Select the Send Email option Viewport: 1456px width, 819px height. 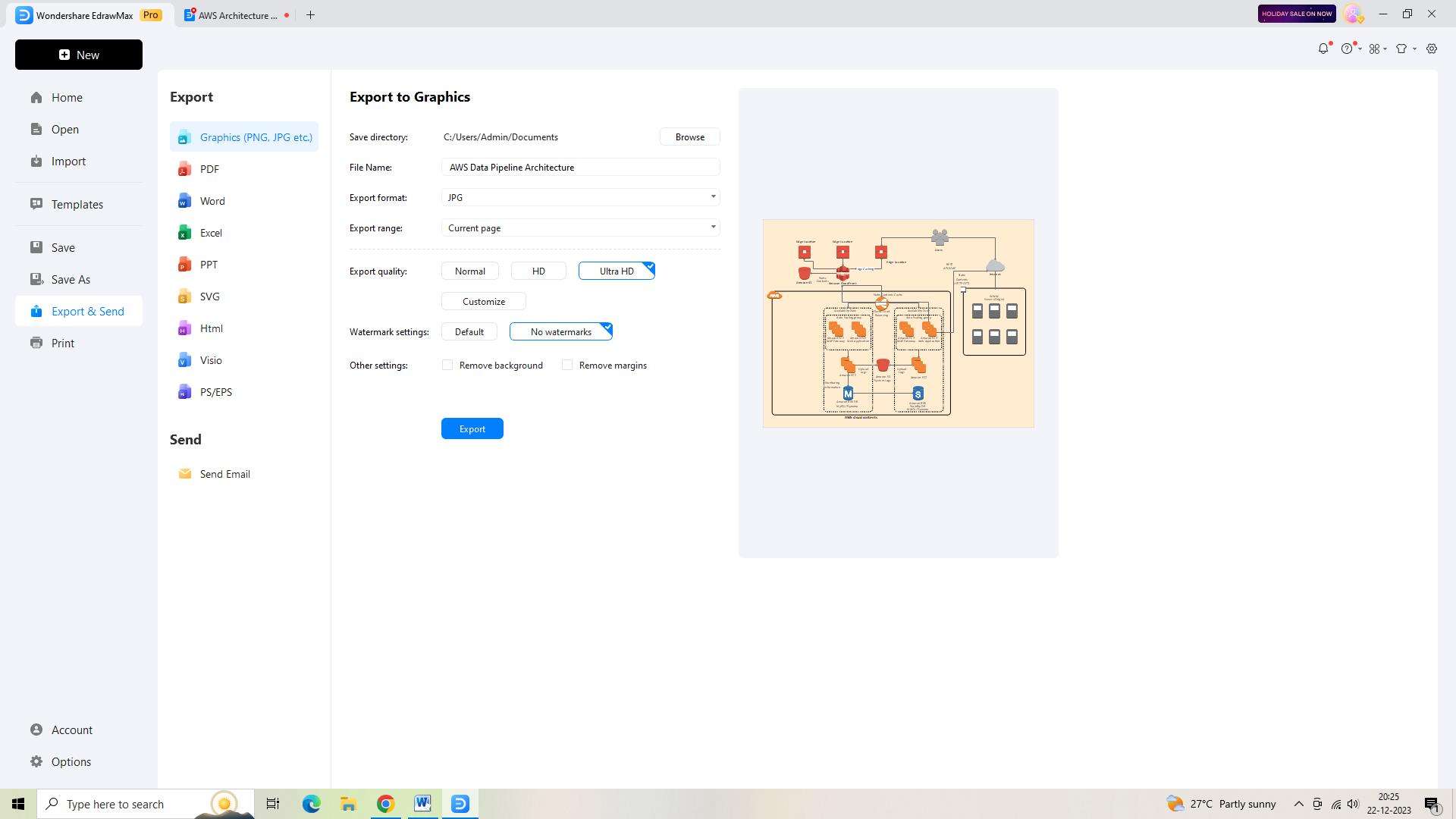click(225, 474)
